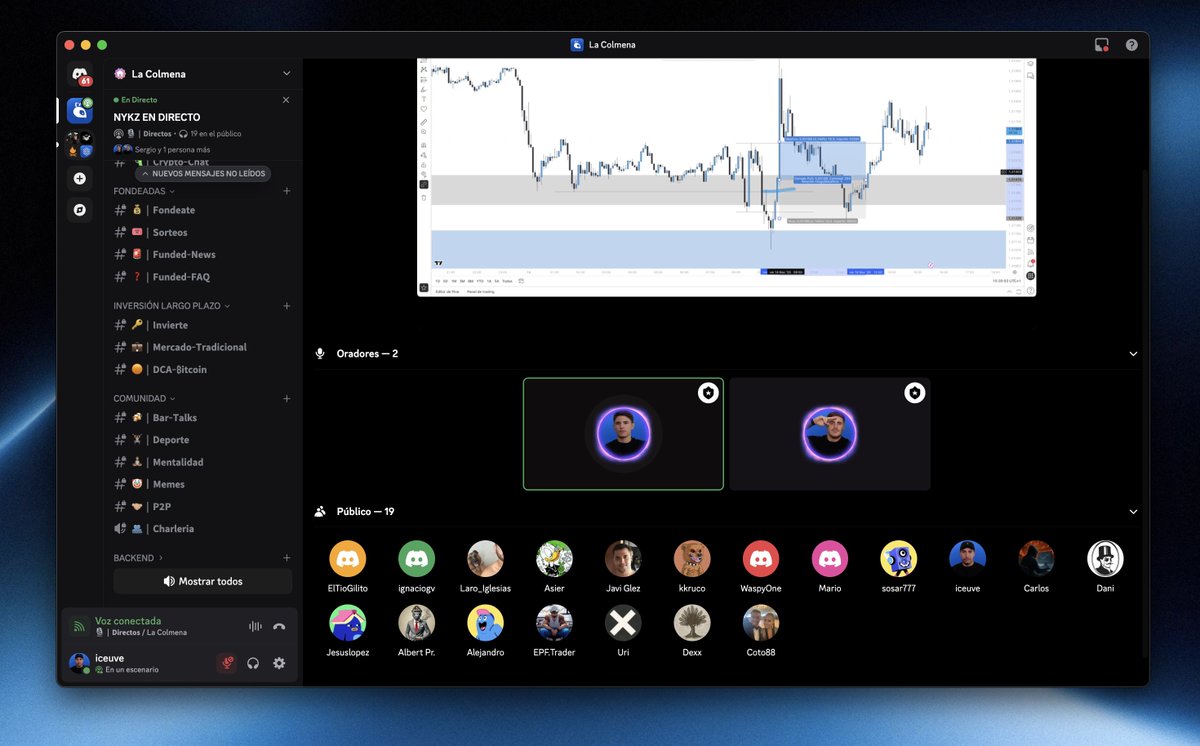Open user settings gear
The width and height of the screenshot is (1200, 746).
click(x=279, y=663)
